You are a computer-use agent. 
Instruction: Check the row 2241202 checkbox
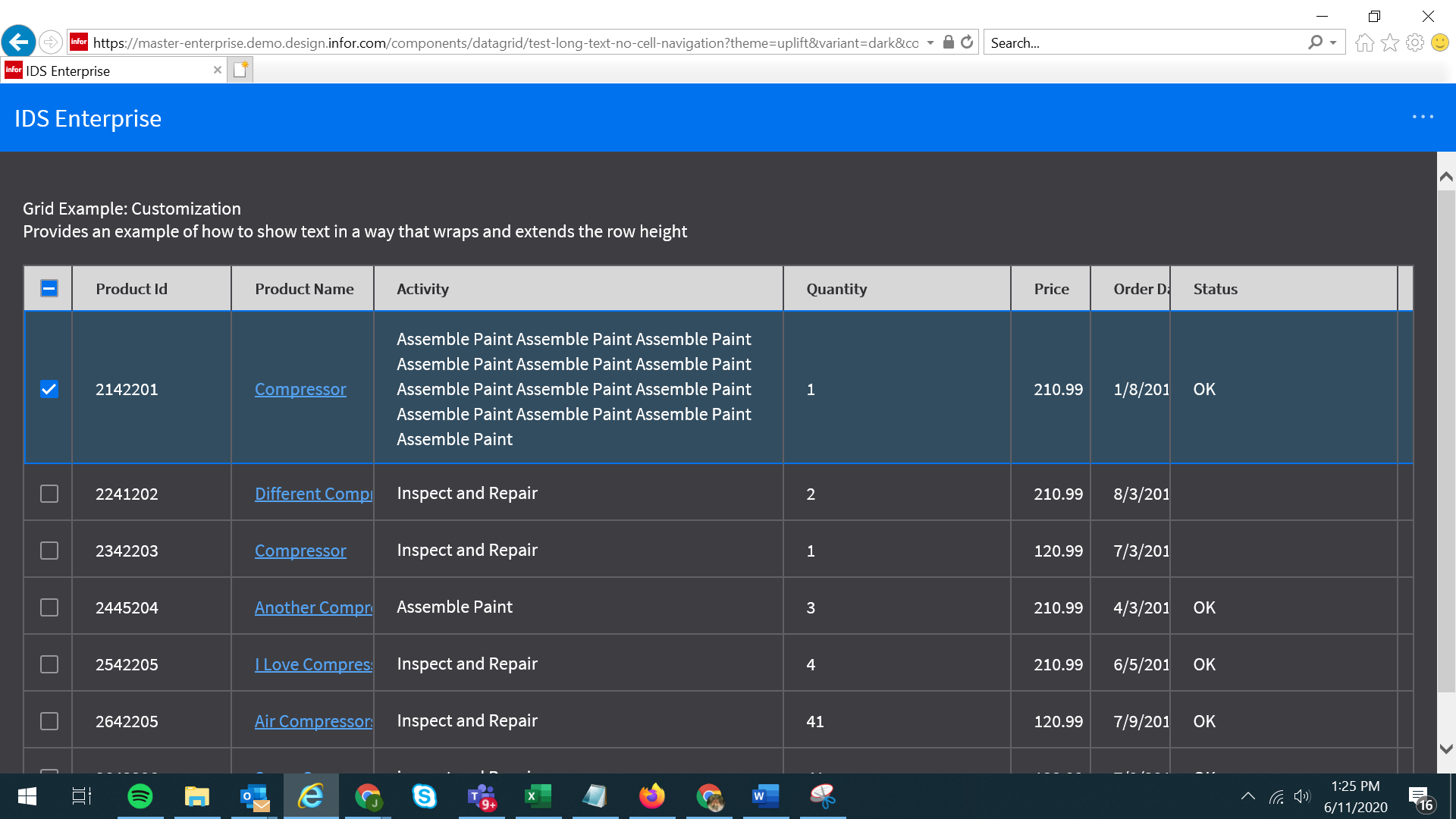(49, 494)
